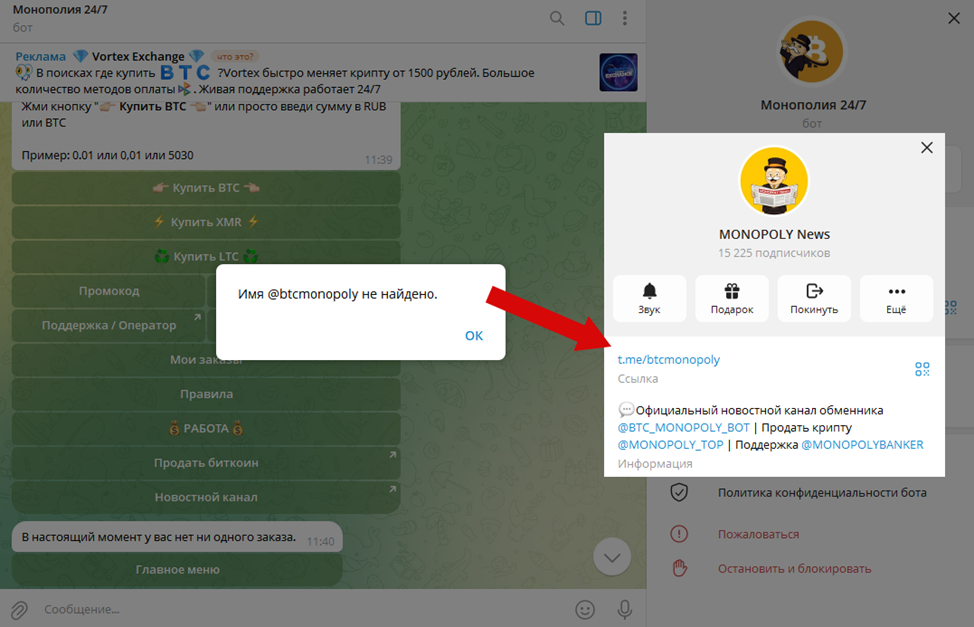Click the Покинуть leave channel button
This screenshot has height=627, width=974.
point(814,298)
